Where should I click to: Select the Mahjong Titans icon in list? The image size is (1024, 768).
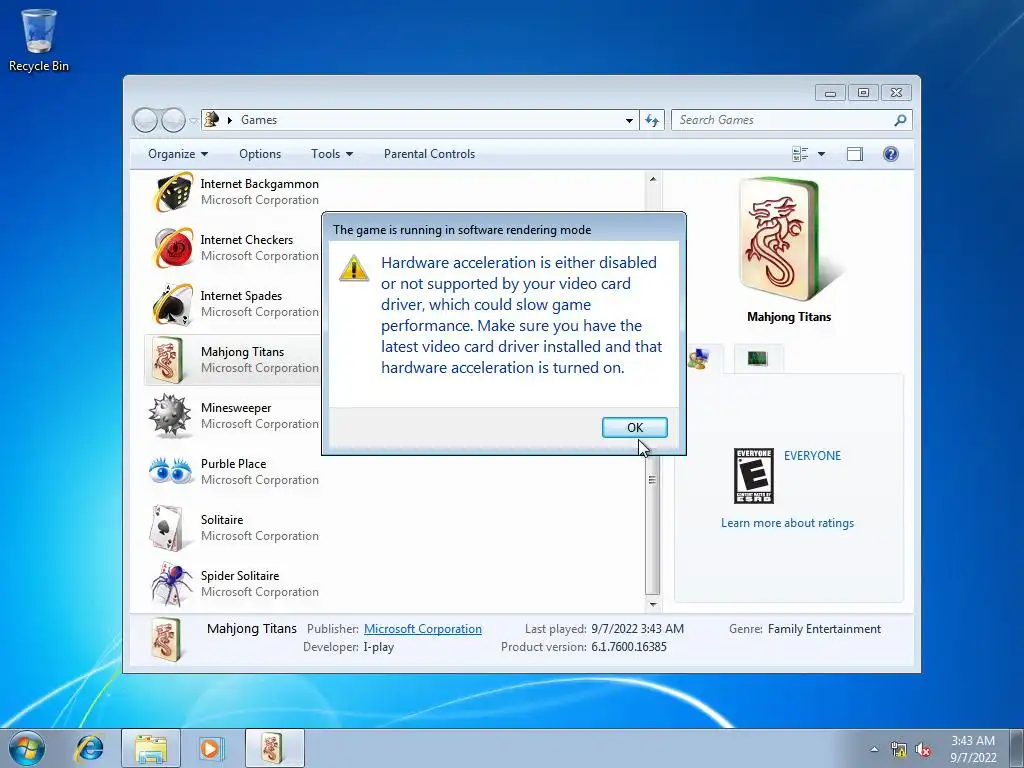coord(167,360)
